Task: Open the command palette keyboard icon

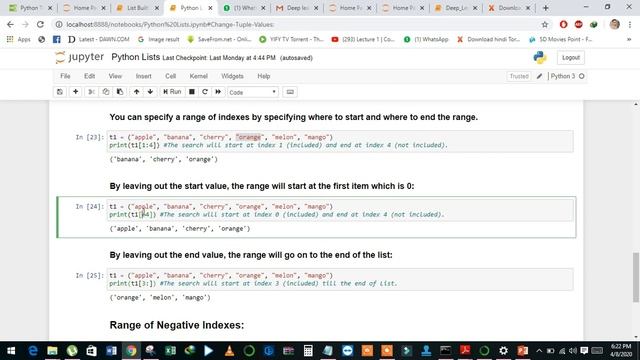Action: point(290,92)
